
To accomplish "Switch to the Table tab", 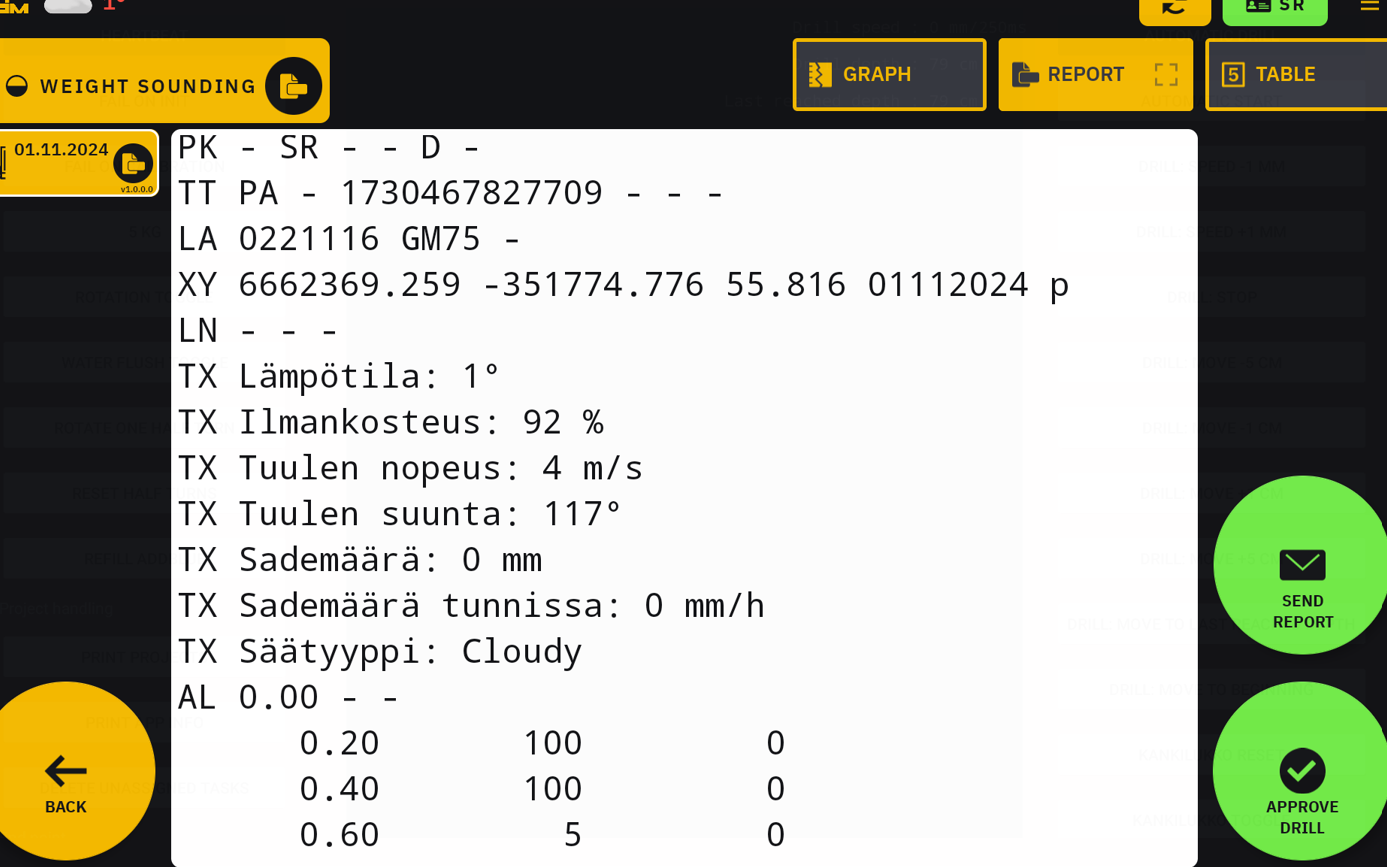I will (1296, 75).
